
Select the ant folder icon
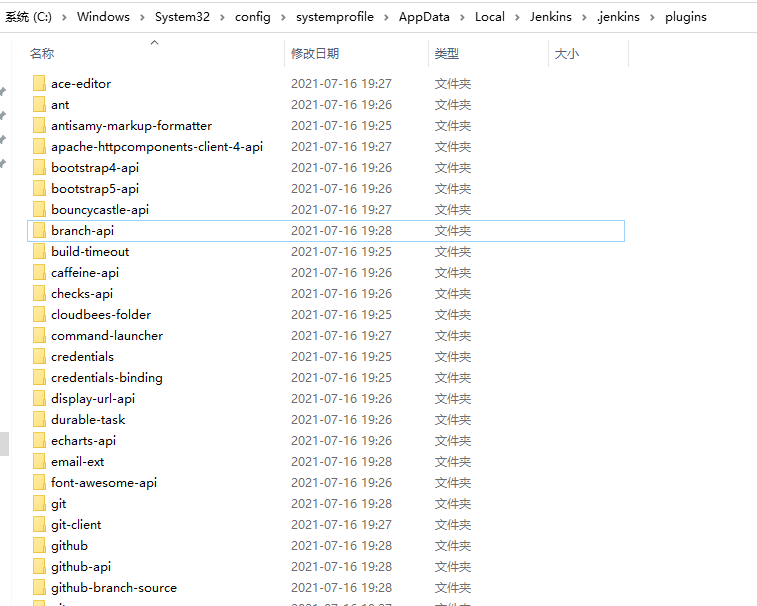click(x=40, y=104)
